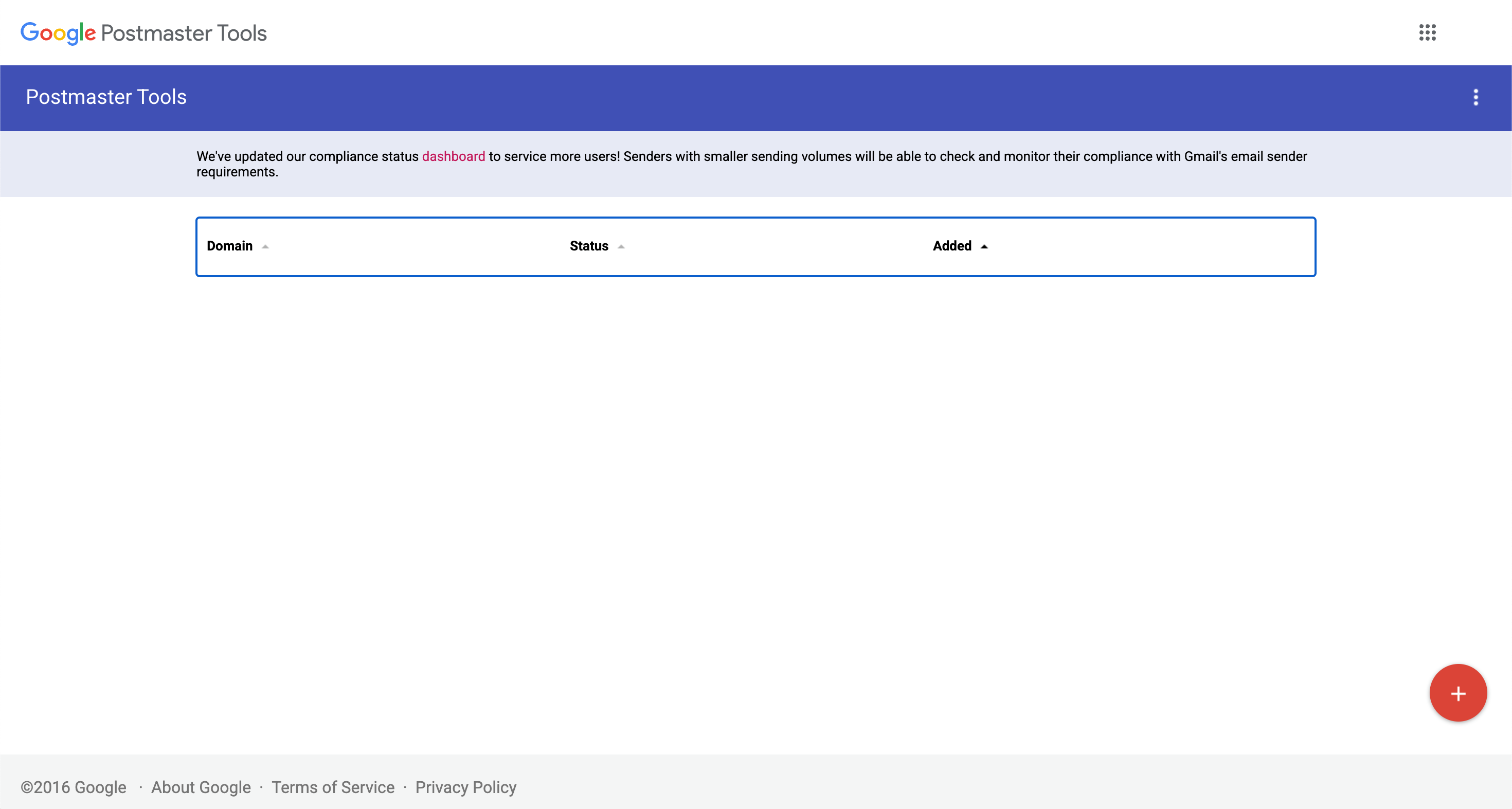
Task: Open the Google apps grid launcher
Action: point(1428,33)
